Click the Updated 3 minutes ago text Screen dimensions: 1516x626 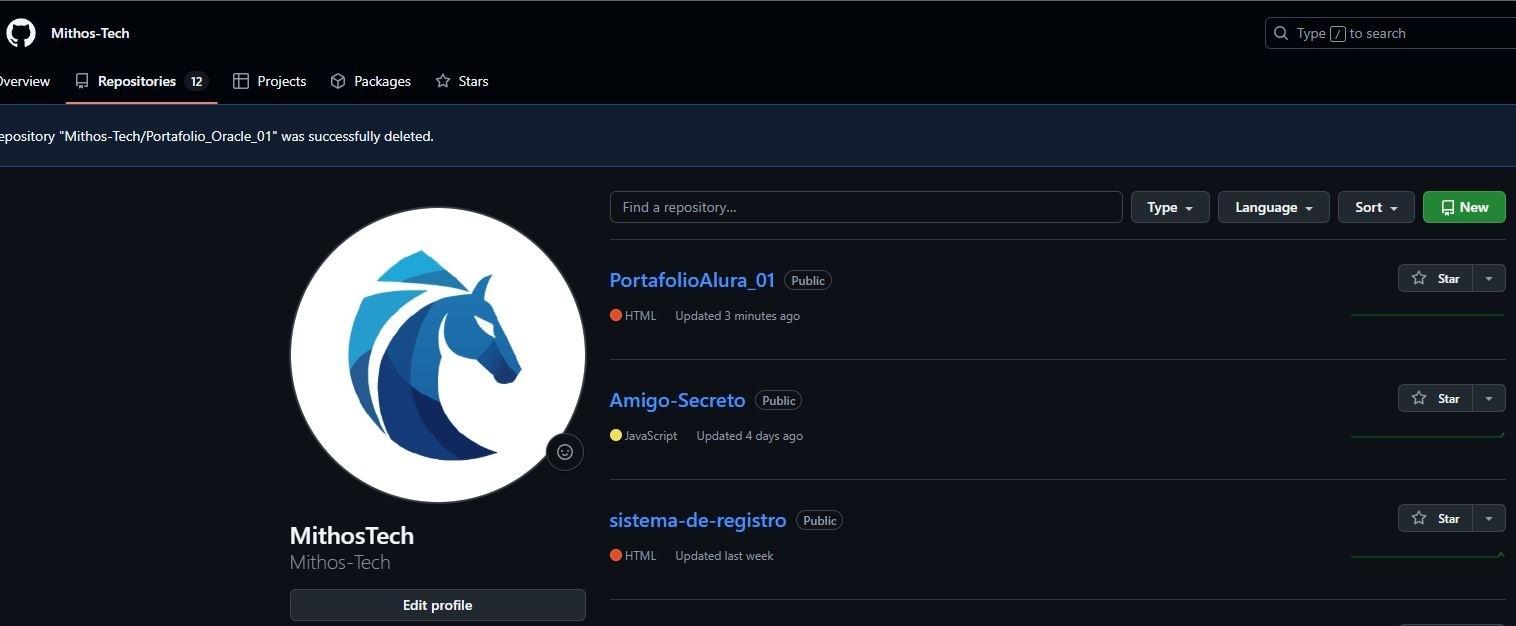point(737,316)
